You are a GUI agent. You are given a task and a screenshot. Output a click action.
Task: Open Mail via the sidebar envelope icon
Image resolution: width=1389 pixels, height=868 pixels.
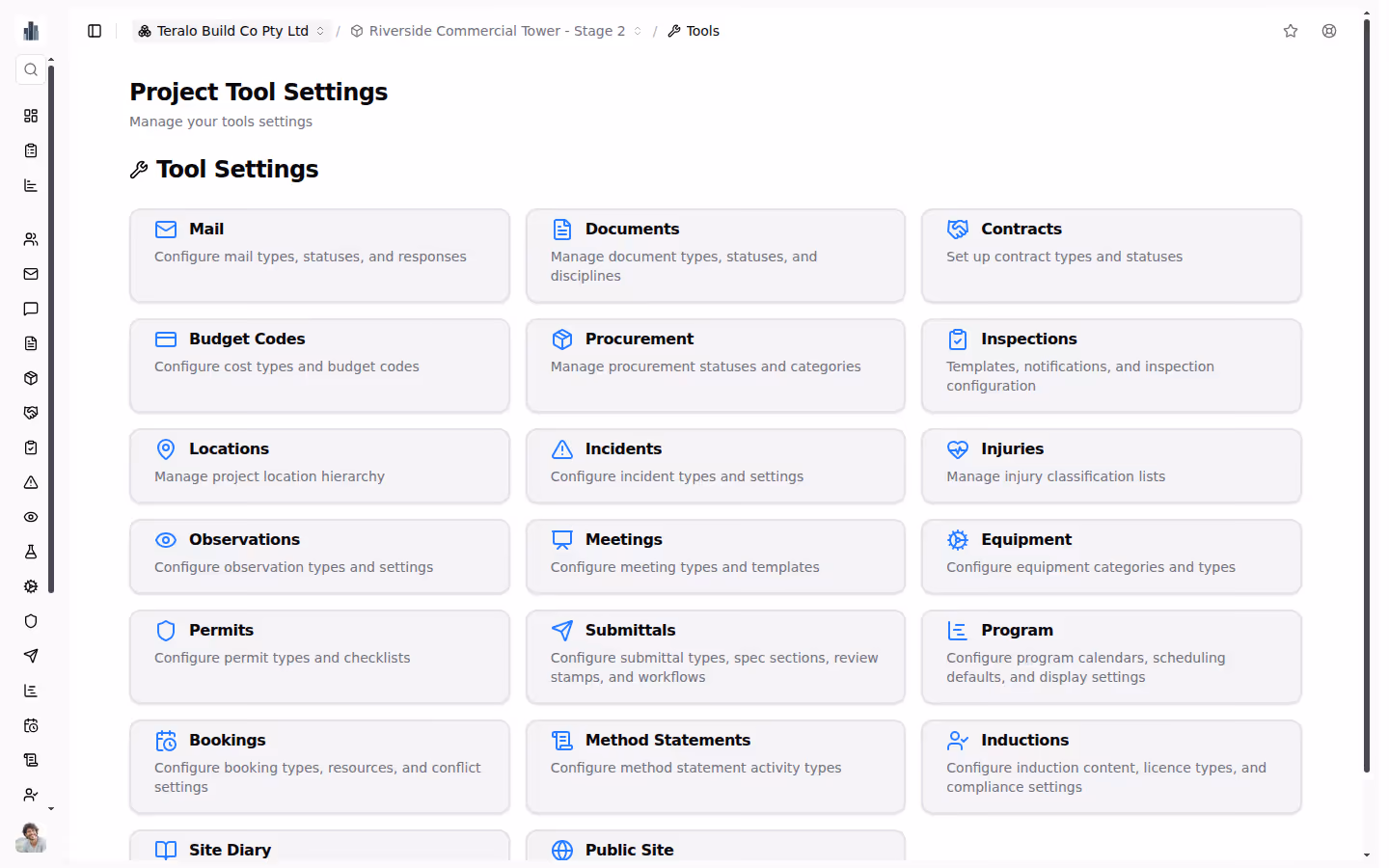(31, 274)
